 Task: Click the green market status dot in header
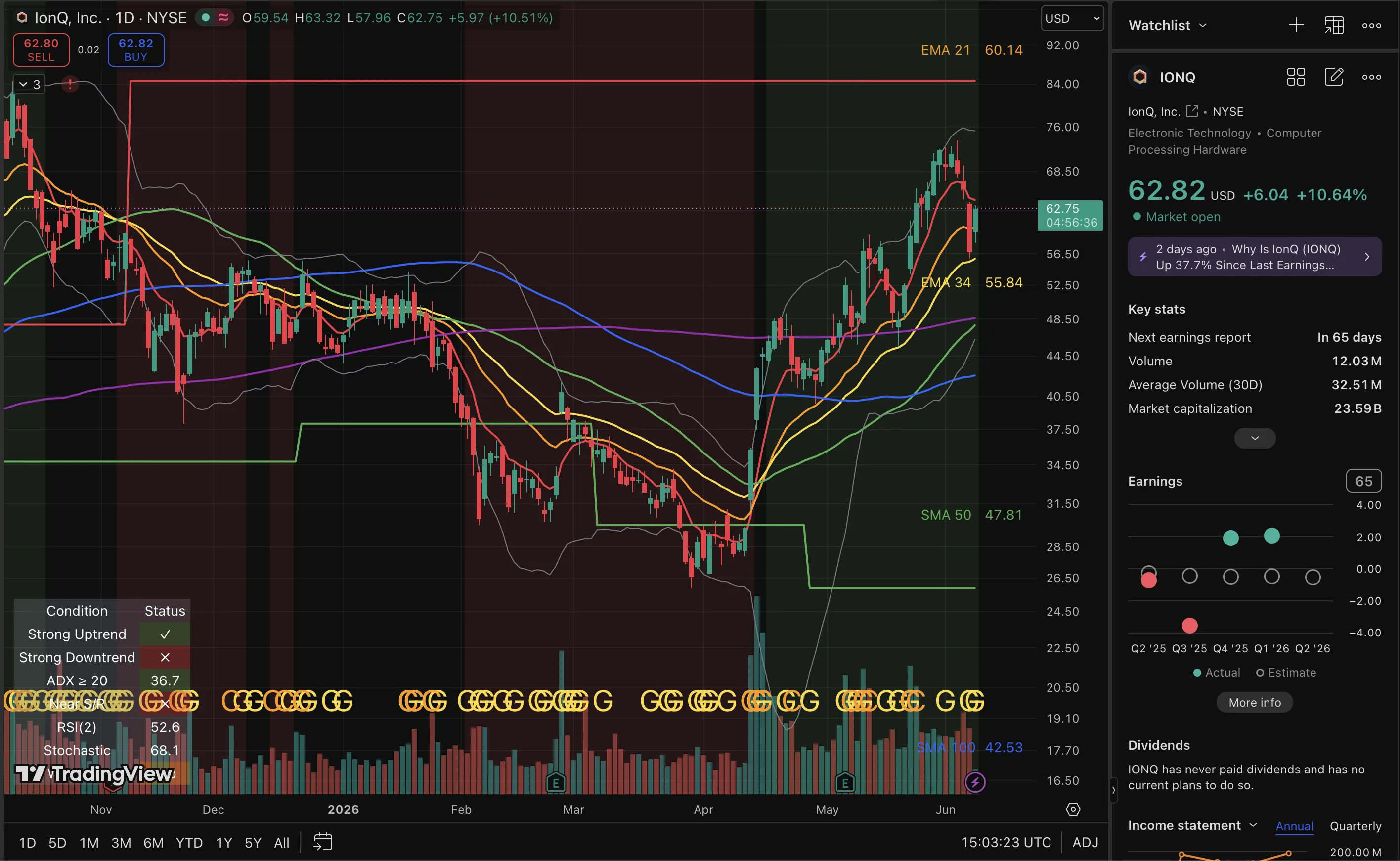pyautogui.click(x=206, y=18)
